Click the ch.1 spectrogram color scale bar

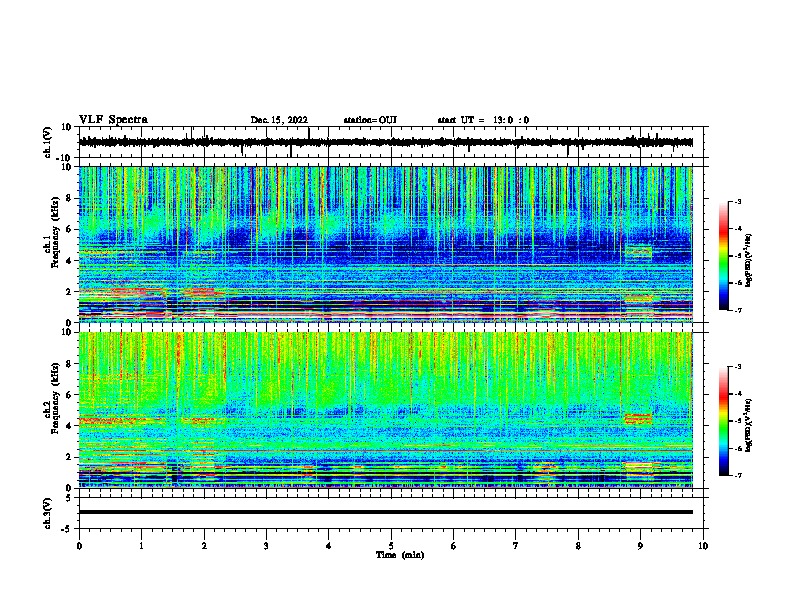pos(724,256)
